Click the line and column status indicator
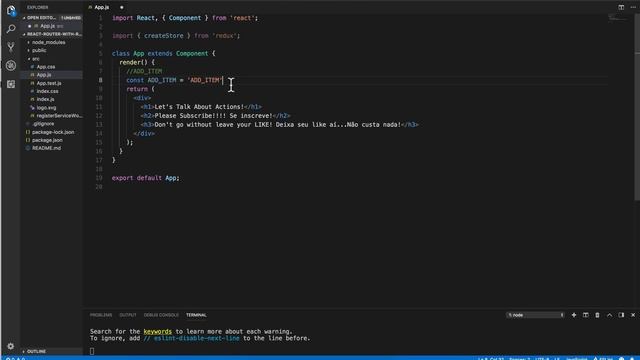Viewport: 640px width, 360px height. [491, 358]
